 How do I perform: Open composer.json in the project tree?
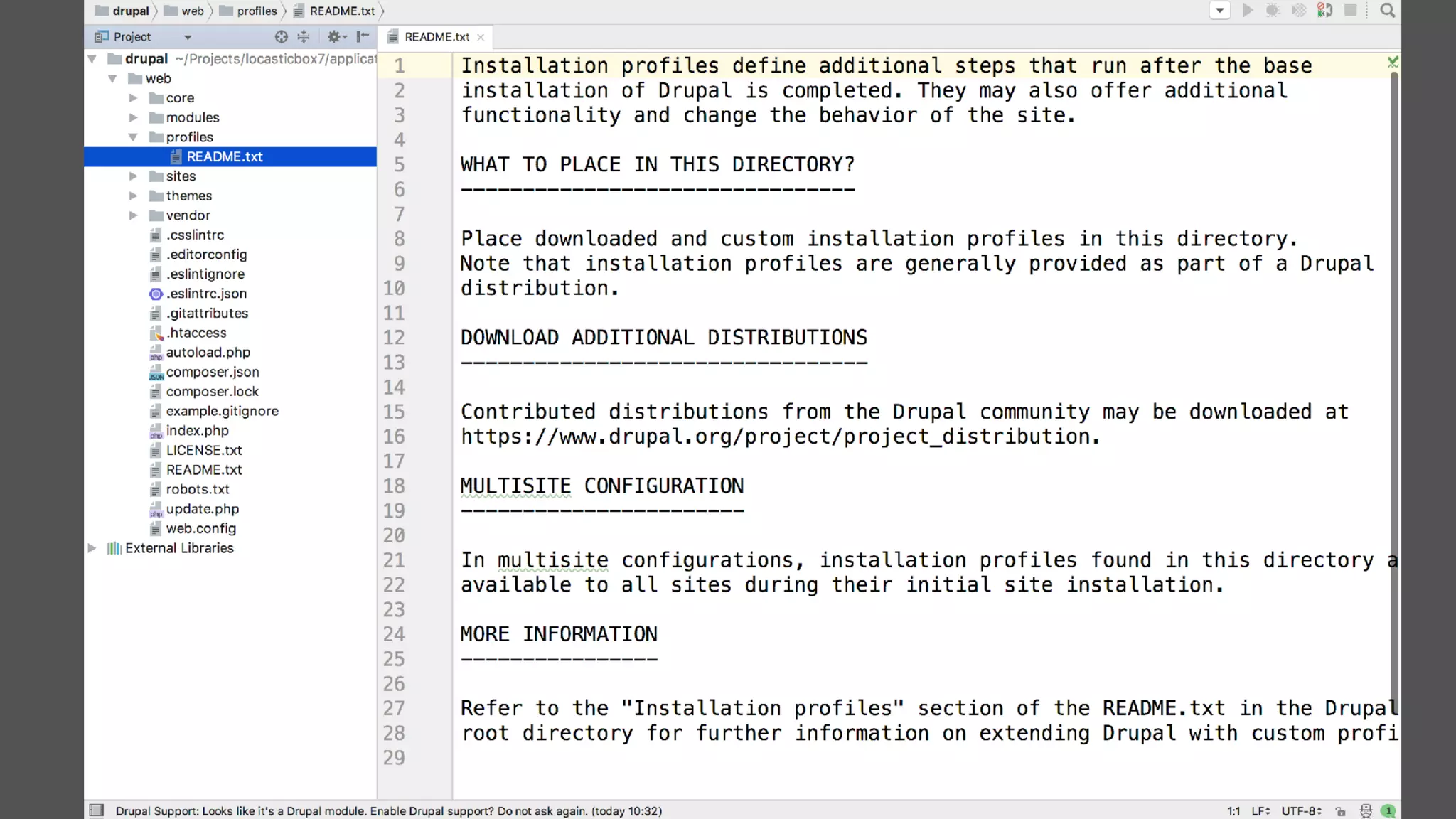click(212, 372)
